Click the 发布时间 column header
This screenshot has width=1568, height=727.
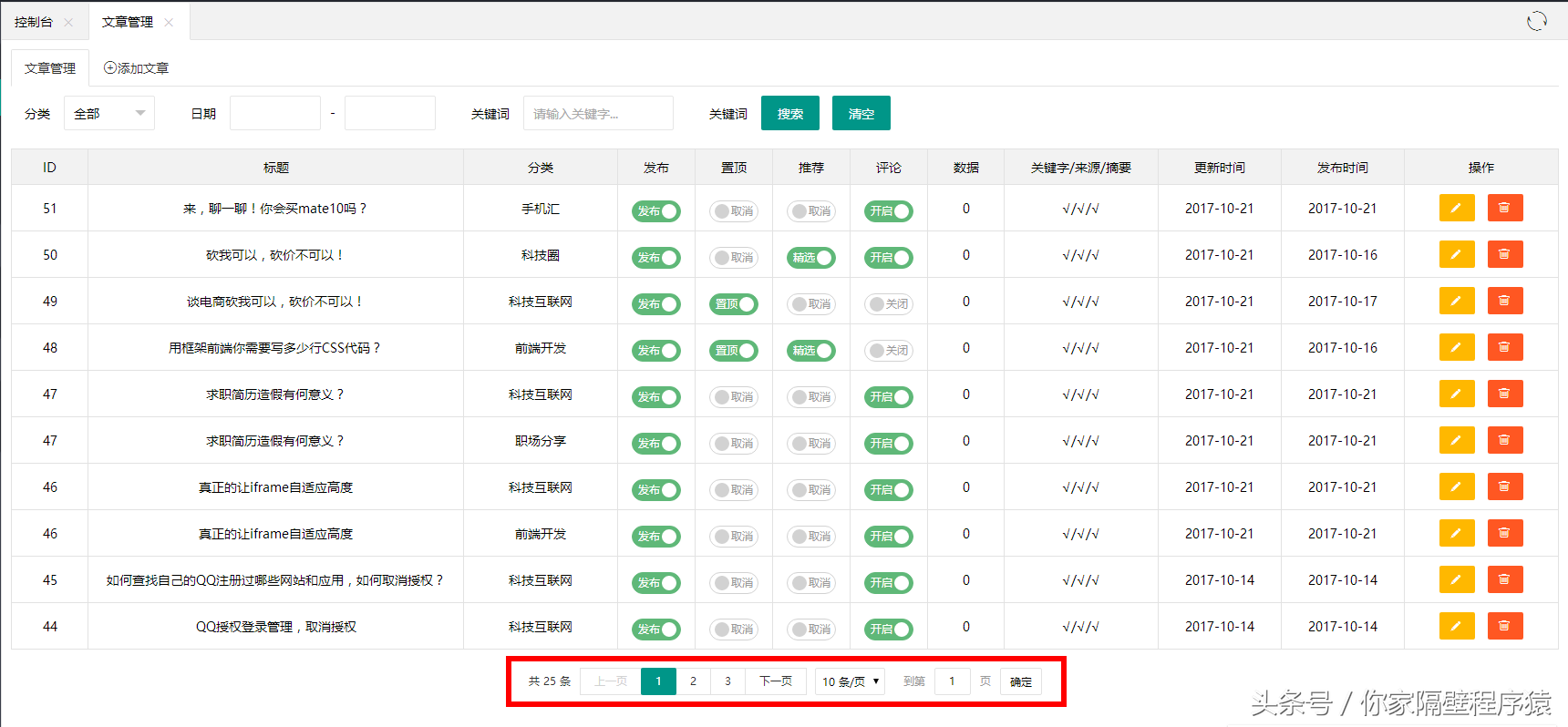[x=1343, y=168]
